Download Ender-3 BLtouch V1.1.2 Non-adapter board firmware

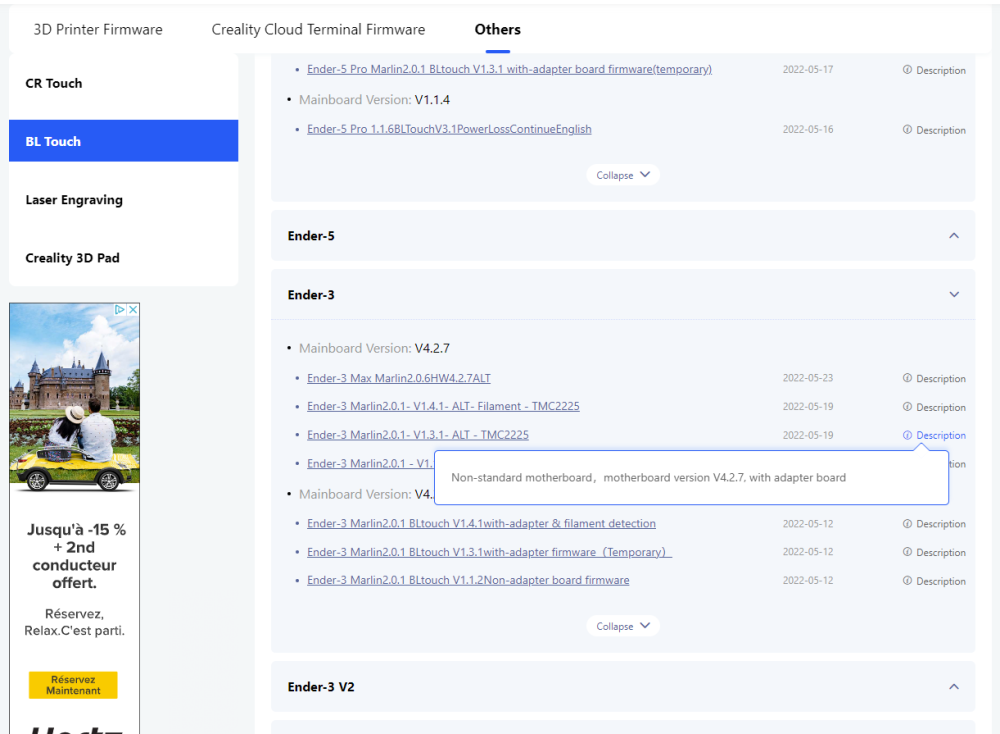pyautogui.click(x=468, y=580)
